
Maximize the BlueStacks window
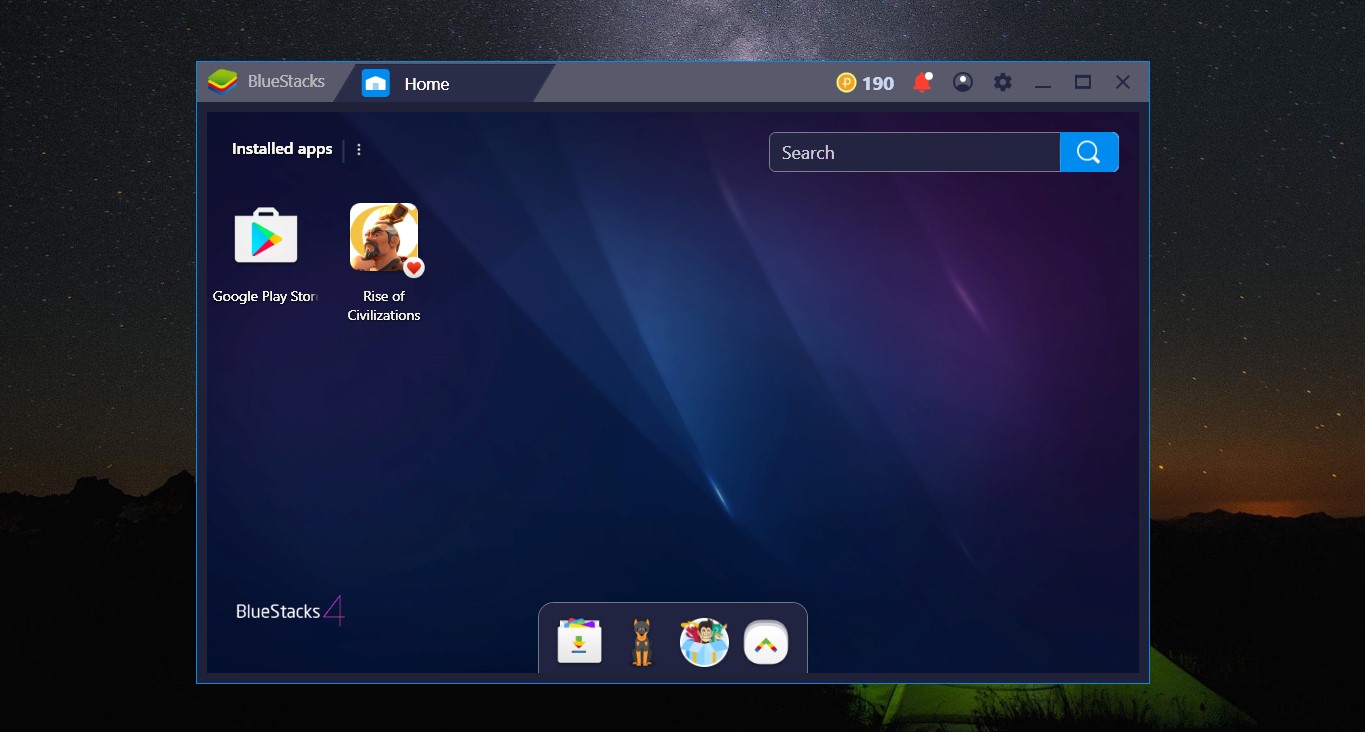click(1083, 83)
